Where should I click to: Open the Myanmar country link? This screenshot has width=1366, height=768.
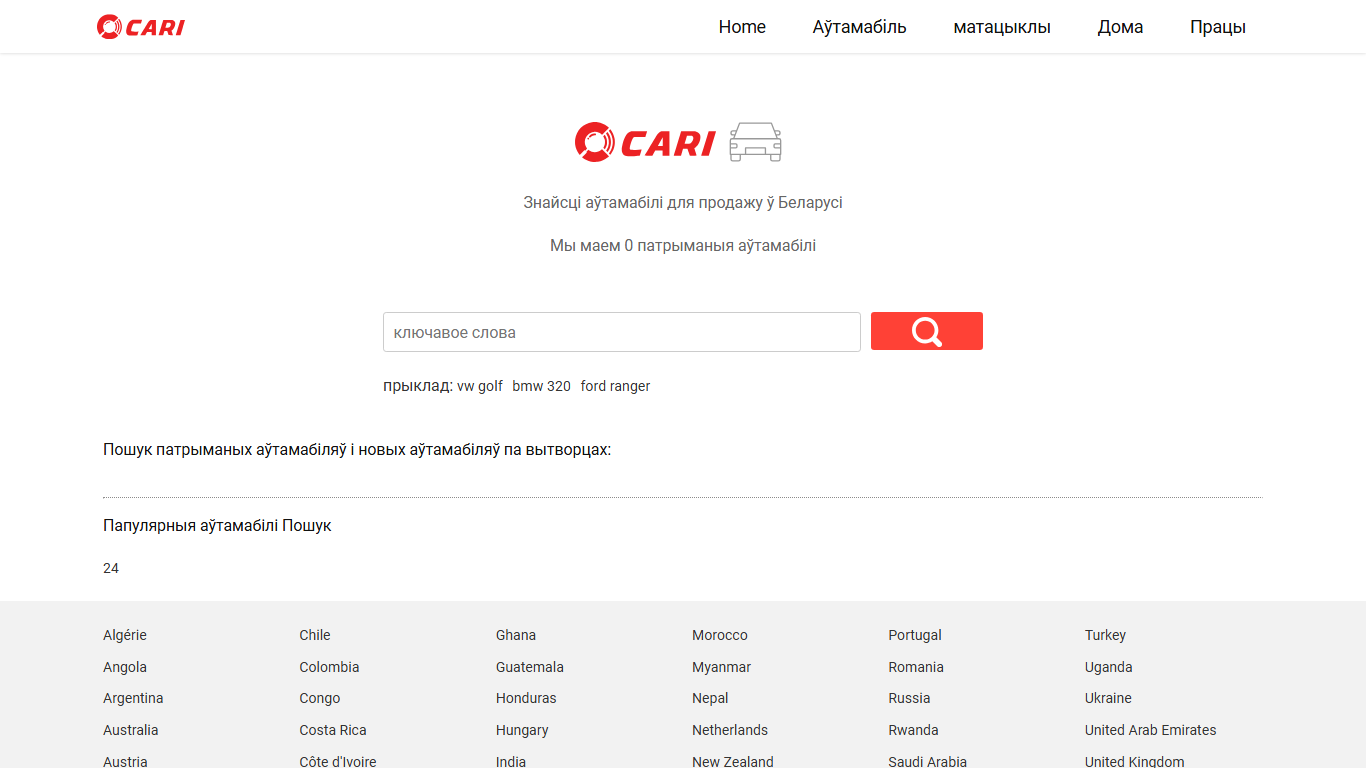tap(721, 667)
